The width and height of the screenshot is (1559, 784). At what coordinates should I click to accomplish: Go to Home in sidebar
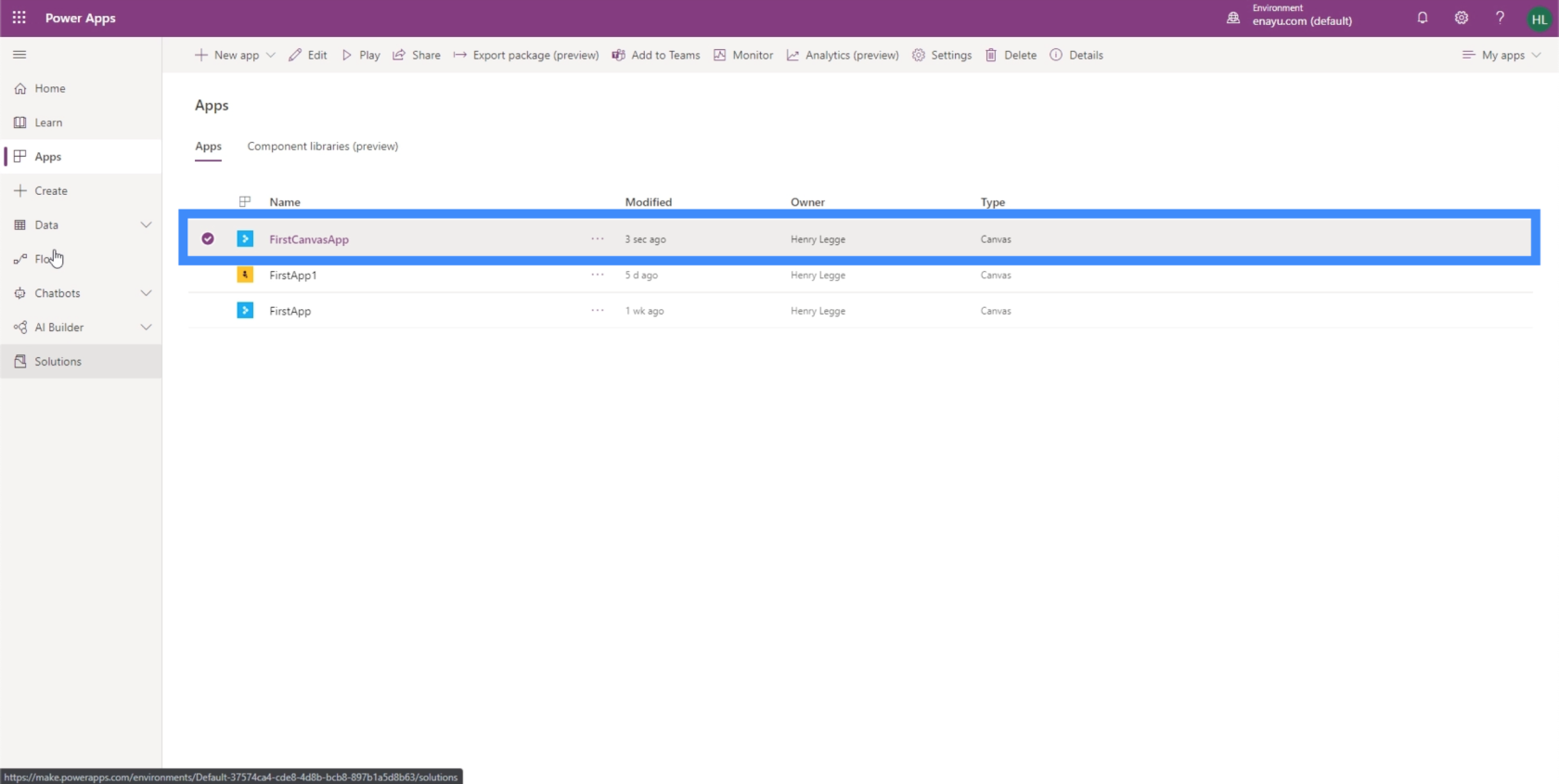(x=81, y=88)
